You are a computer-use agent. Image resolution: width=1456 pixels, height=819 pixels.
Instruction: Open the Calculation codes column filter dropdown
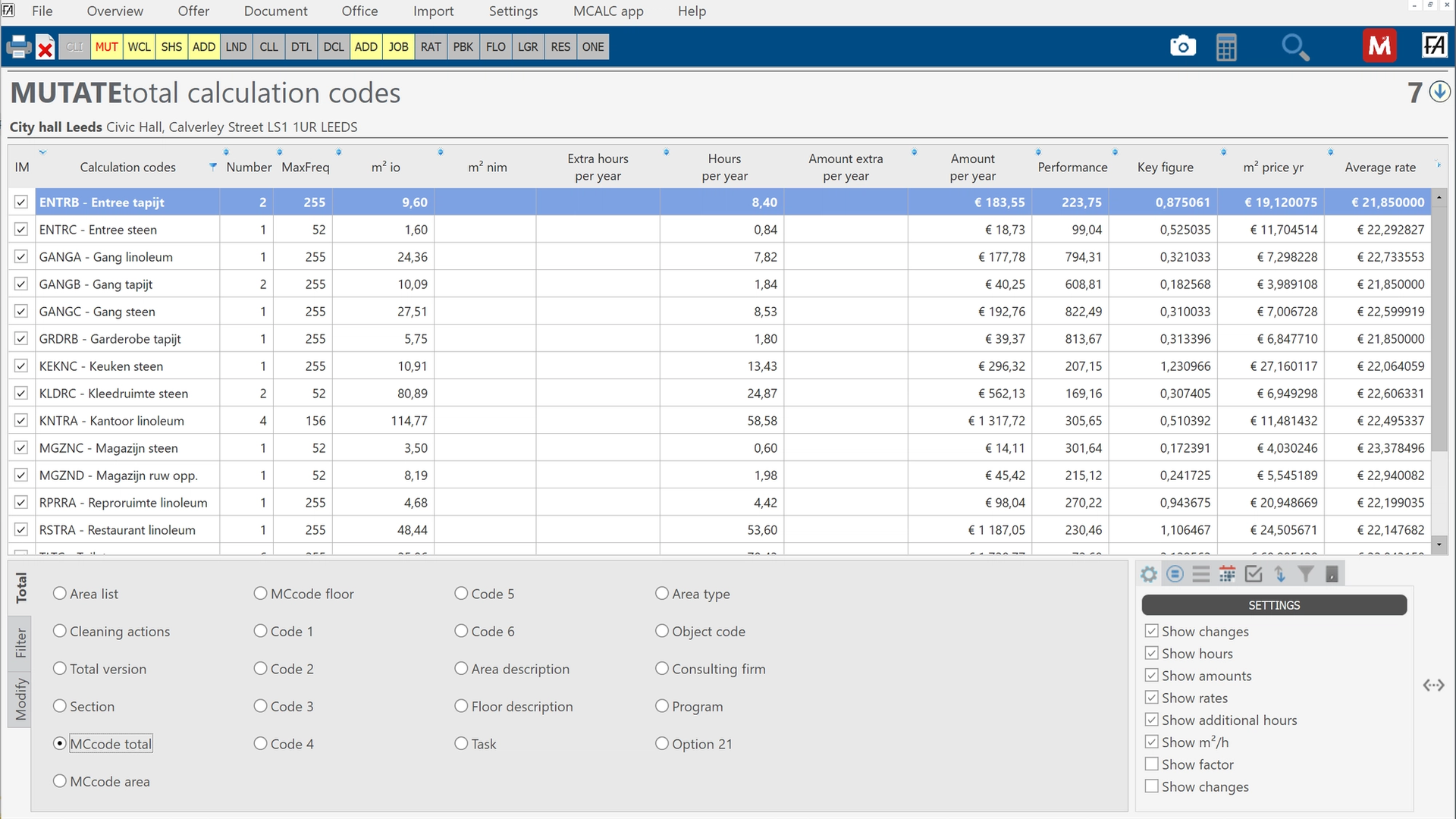[213, 167]
